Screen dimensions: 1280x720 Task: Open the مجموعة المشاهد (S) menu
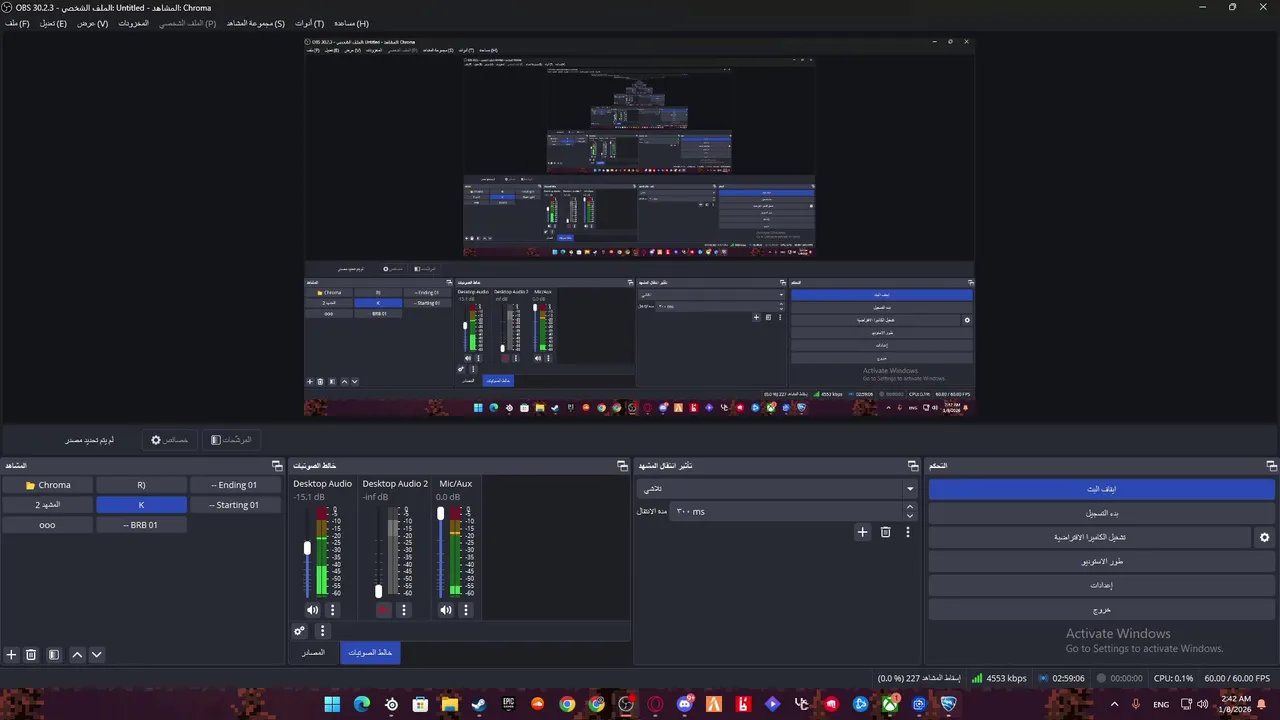pos(255,23)
